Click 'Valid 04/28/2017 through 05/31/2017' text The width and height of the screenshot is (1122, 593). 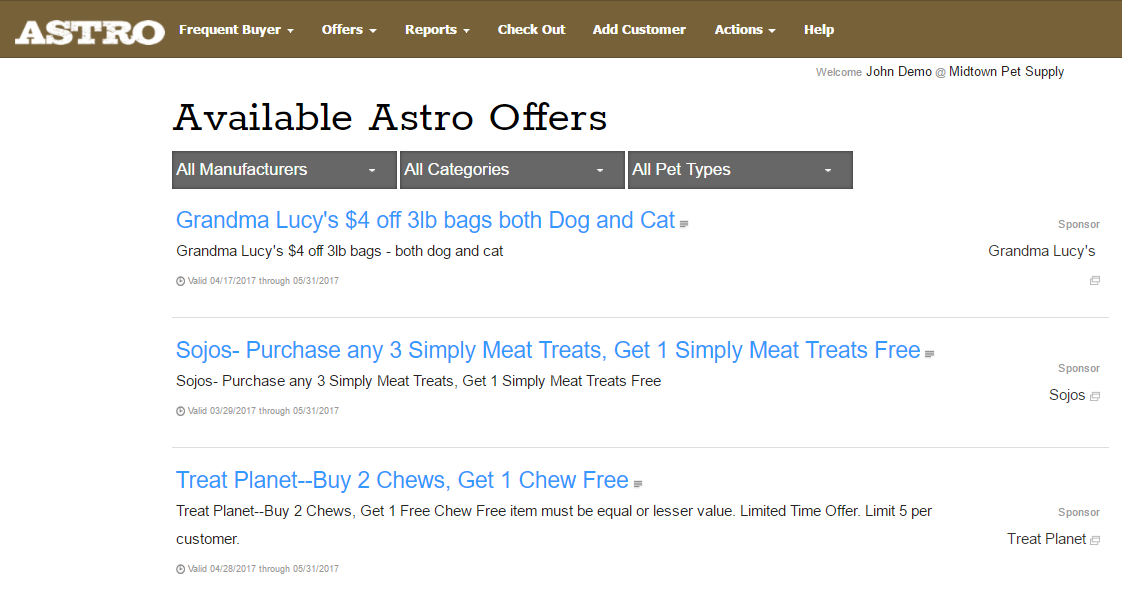pos(263,569)
